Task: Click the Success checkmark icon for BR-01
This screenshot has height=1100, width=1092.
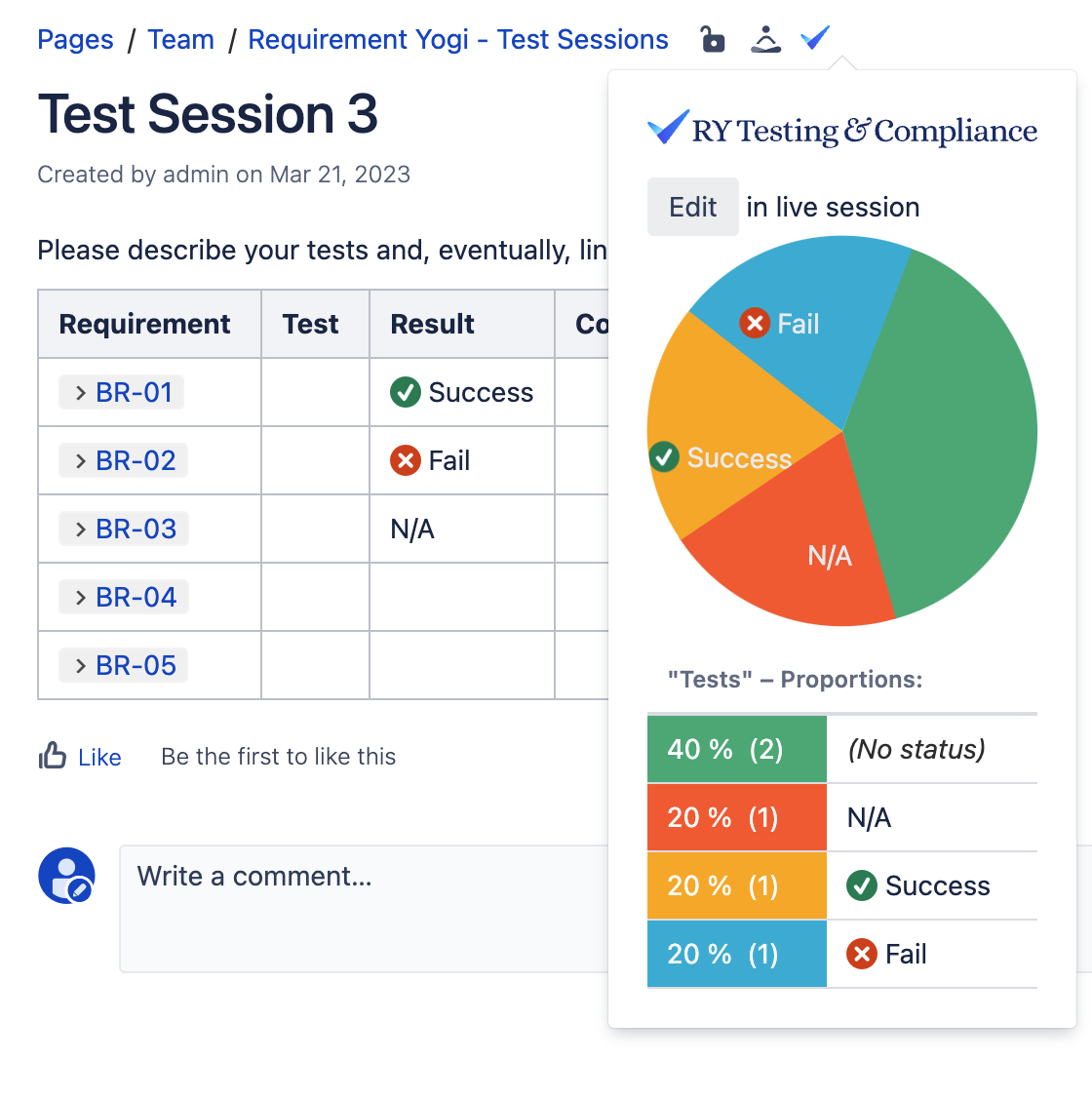Action: [x=408, y=392]
